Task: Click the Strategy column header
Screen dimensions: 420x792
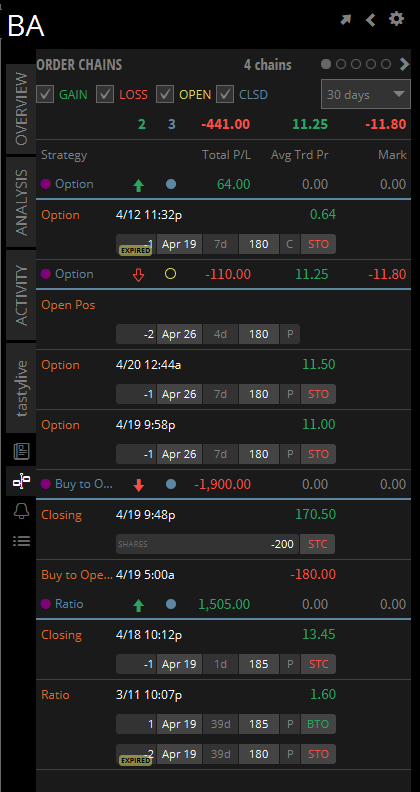Action: pos(64,155)
